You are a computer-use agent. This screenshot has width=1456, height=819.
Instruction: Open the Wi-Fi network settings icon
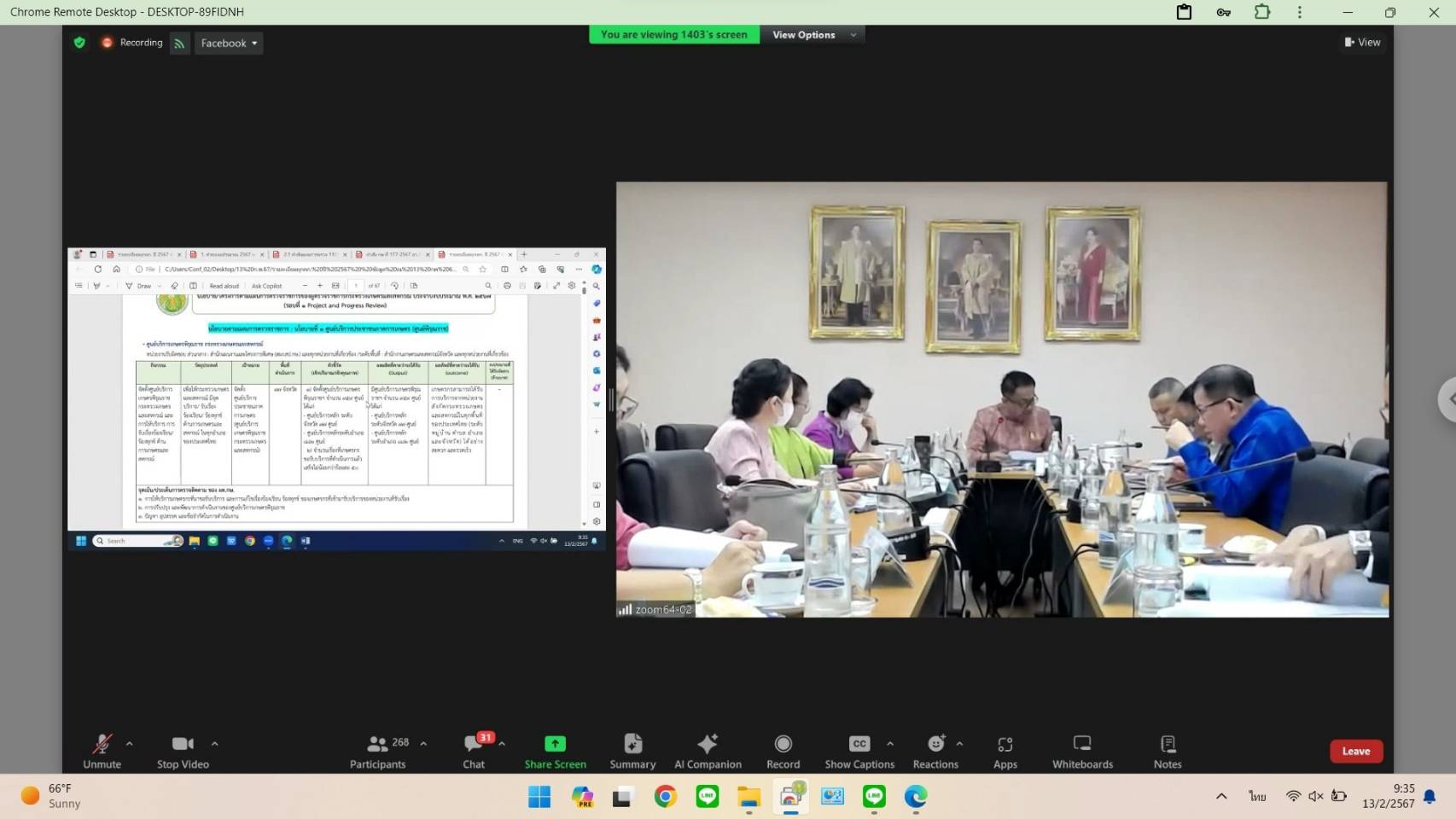1294,796
